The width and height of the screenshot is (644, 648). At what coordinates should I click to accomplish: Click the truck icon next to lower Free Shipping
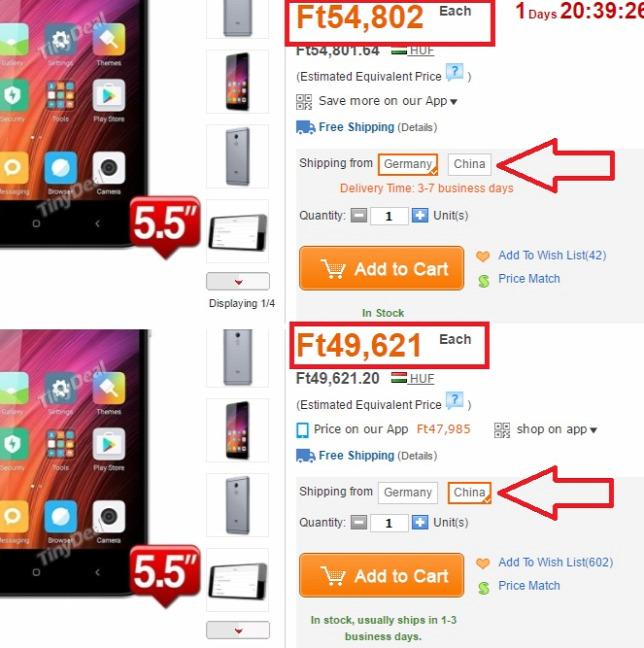pos(305,456)
